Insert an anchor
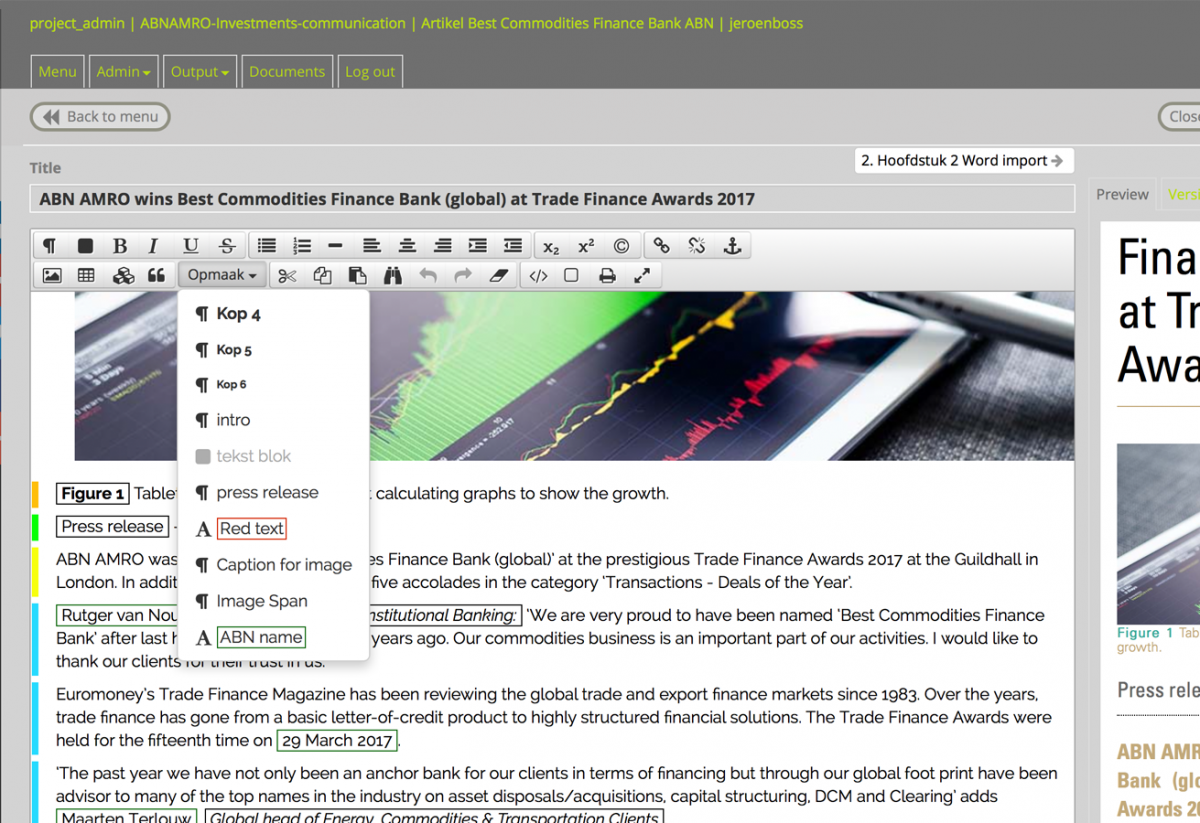The image size is (1200, 823). 732,246
